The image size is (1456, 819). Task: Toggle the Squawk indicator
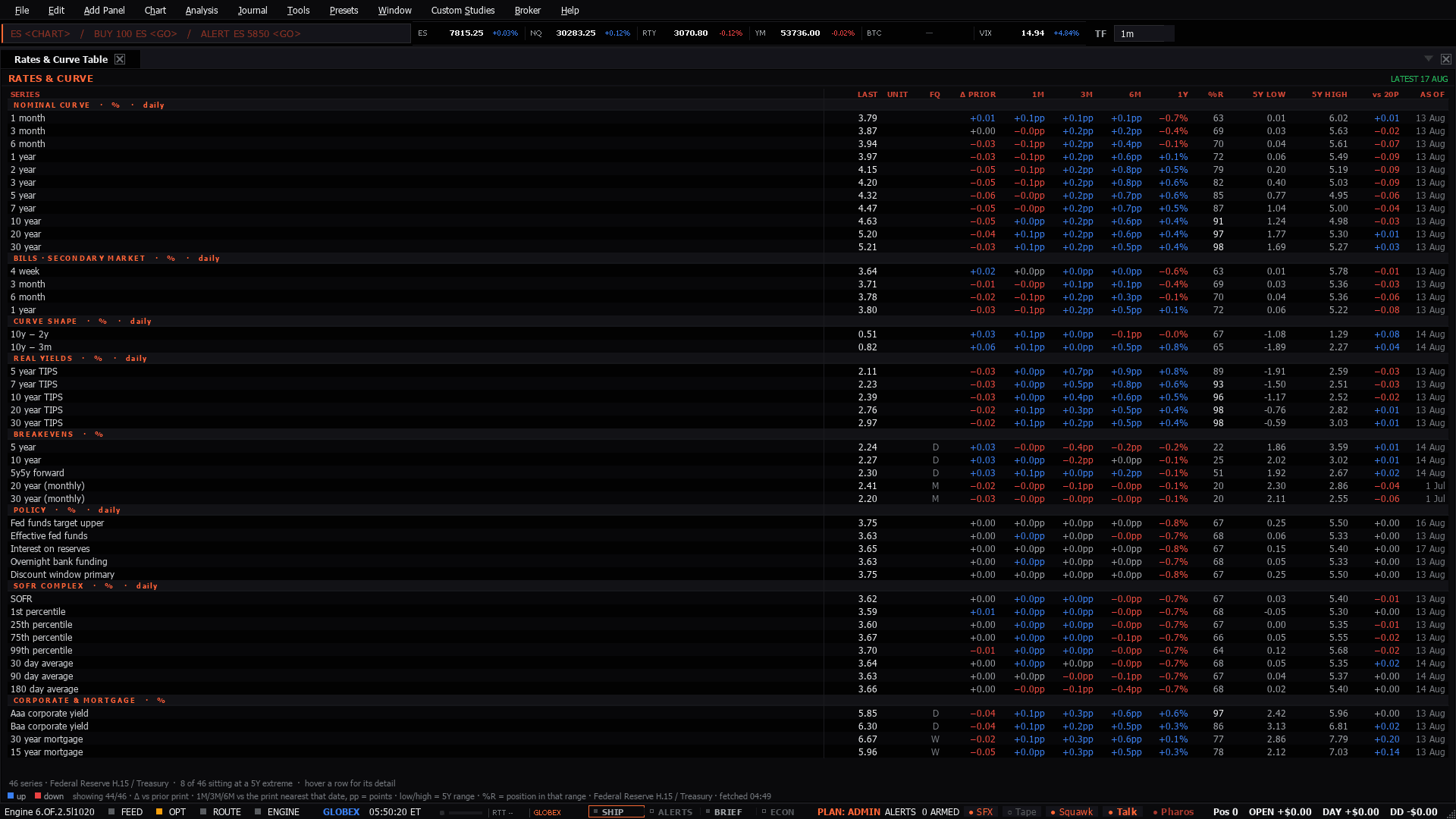(1071, 811)
